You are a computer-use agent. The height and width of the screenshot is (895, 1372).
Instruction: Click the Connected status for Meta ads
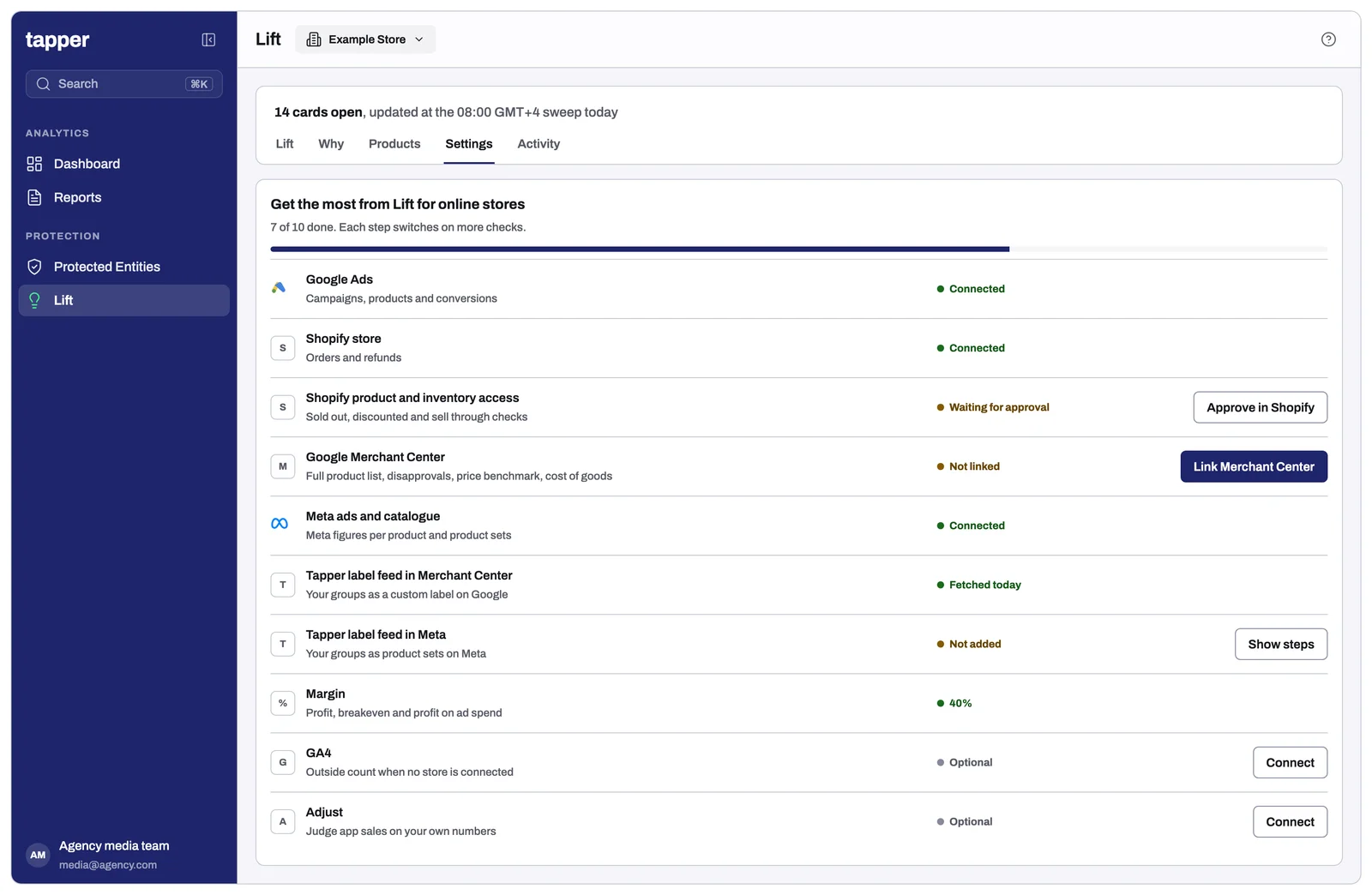point(971,526)
